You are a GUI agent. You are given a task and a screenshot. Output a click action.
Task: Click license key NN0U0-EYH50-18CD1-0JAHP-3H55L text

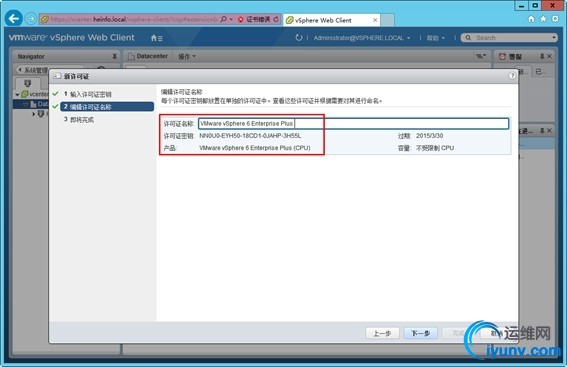pos(250,136)
